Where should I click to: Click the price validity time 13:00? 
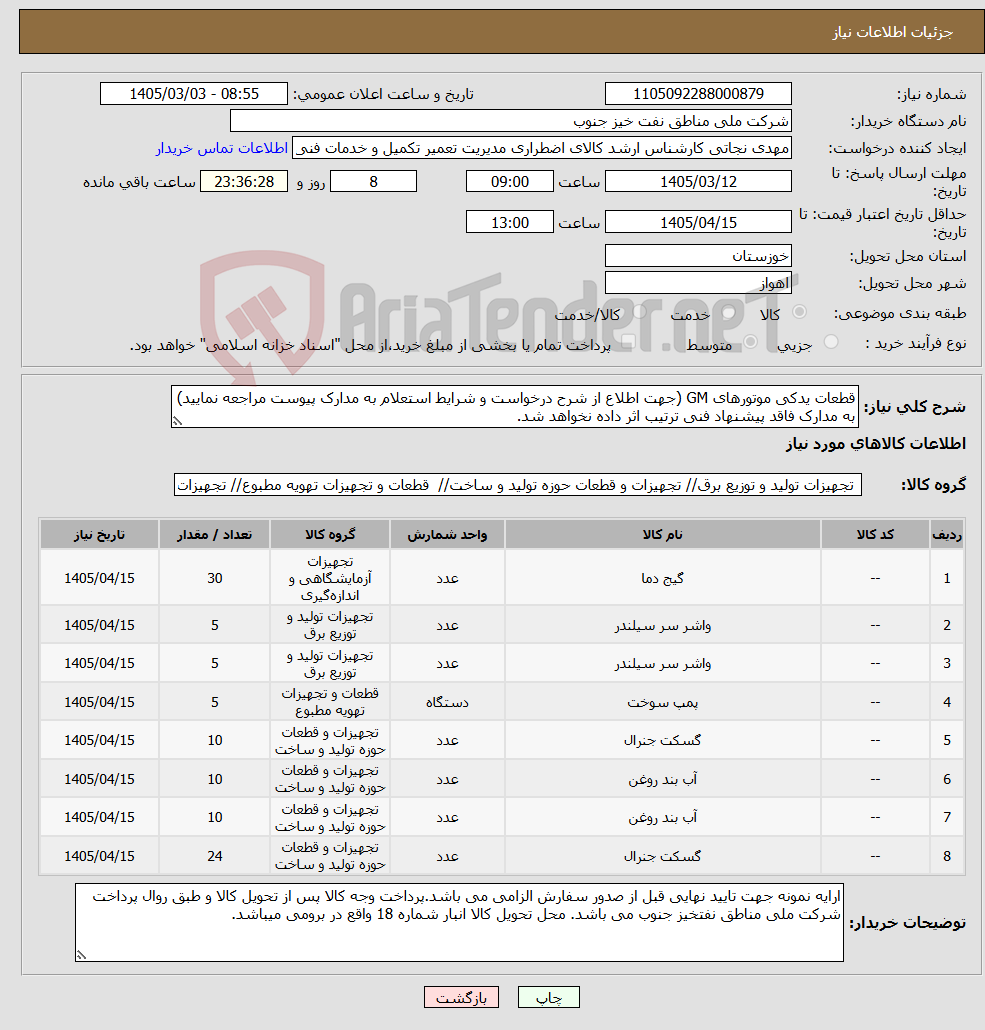pyautogui.click(x=510, y=222)
